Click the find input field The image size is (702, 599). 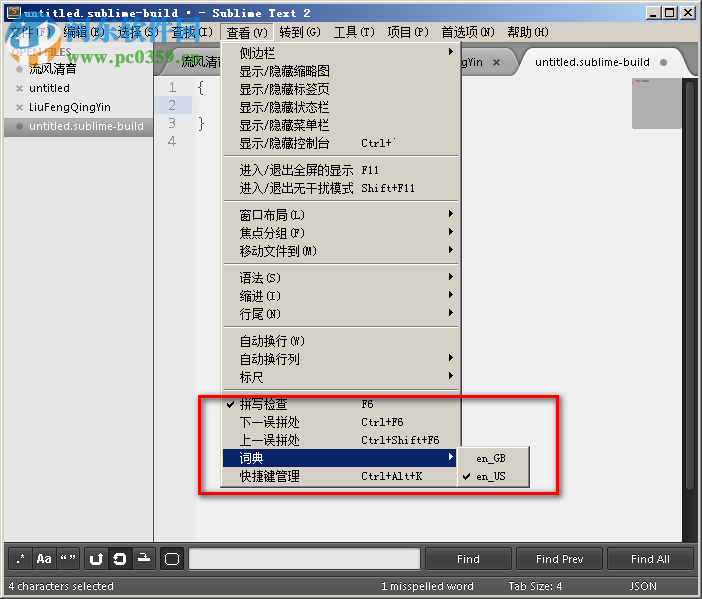click(x=304, y=559)
